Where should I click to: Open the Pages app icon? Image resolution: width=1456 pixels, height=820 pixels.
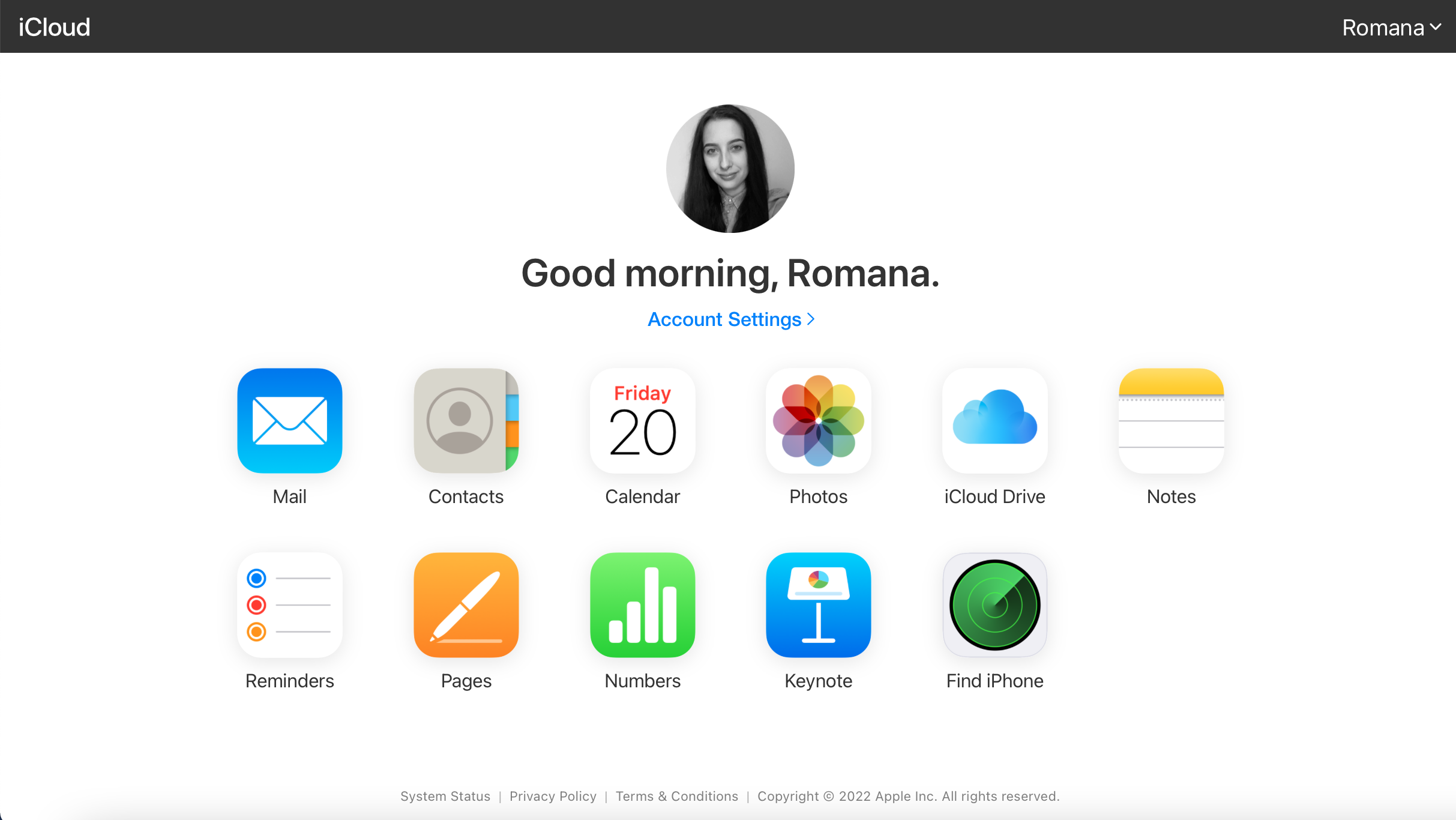[466, 605]
